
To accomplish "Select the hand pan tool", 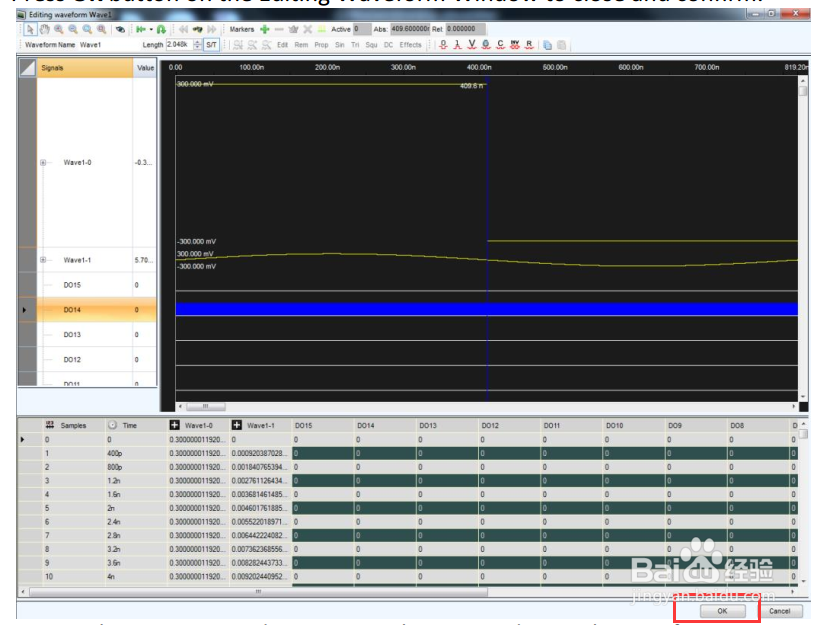I will click(x=45, y=29).
